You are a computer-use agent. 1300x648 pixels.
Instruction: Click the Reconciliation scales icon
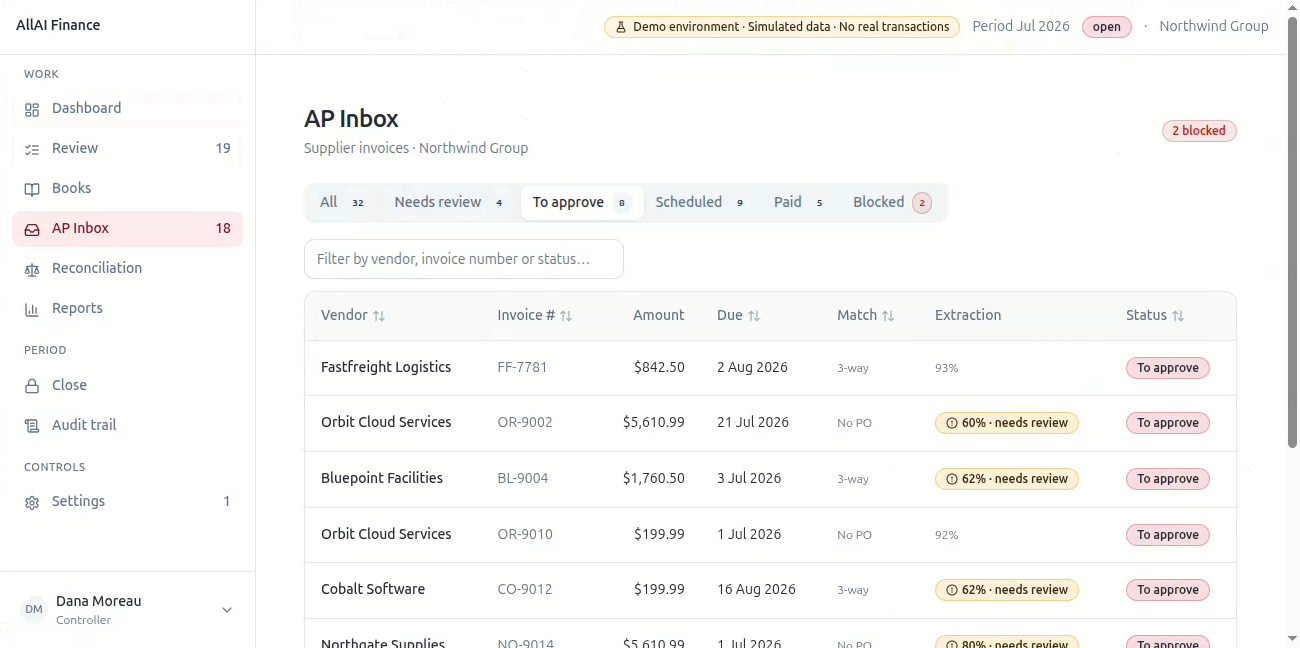pos(32,269)
